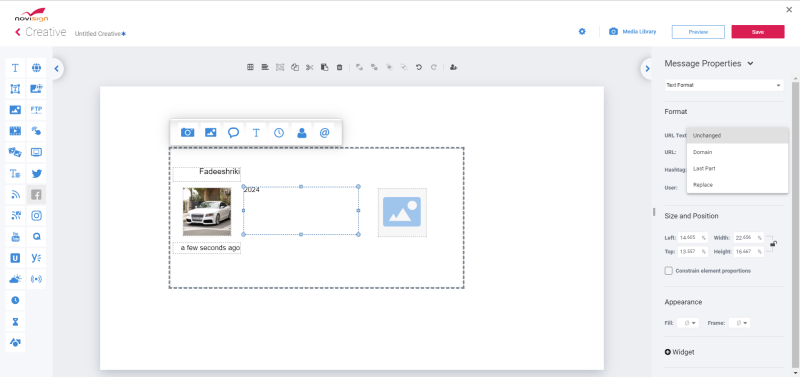The height and width of the screenshot is (377, 800).
Task: Collapse the left widget panel arrow
Action: point(56,68)
